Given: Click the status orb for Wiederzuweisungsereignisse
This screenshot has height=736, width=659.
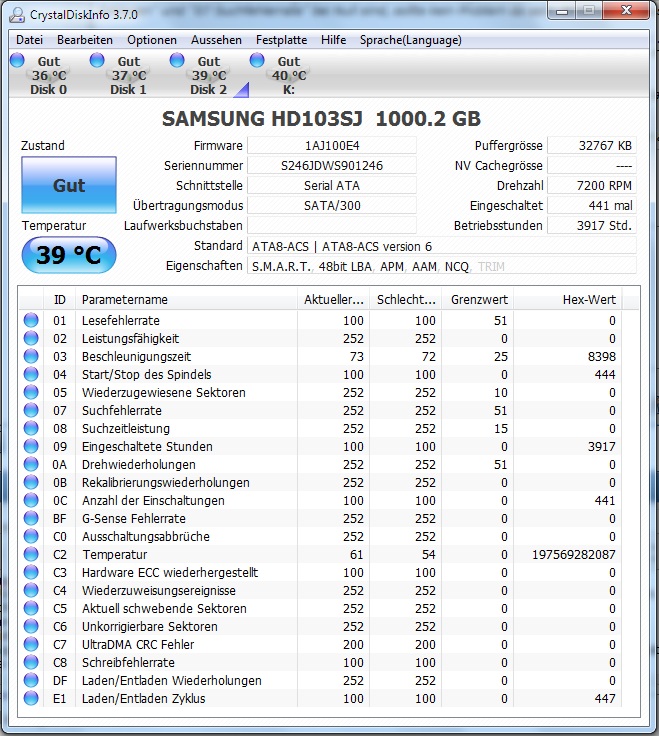Looking at the screenshot, I should tap(31, 590).
